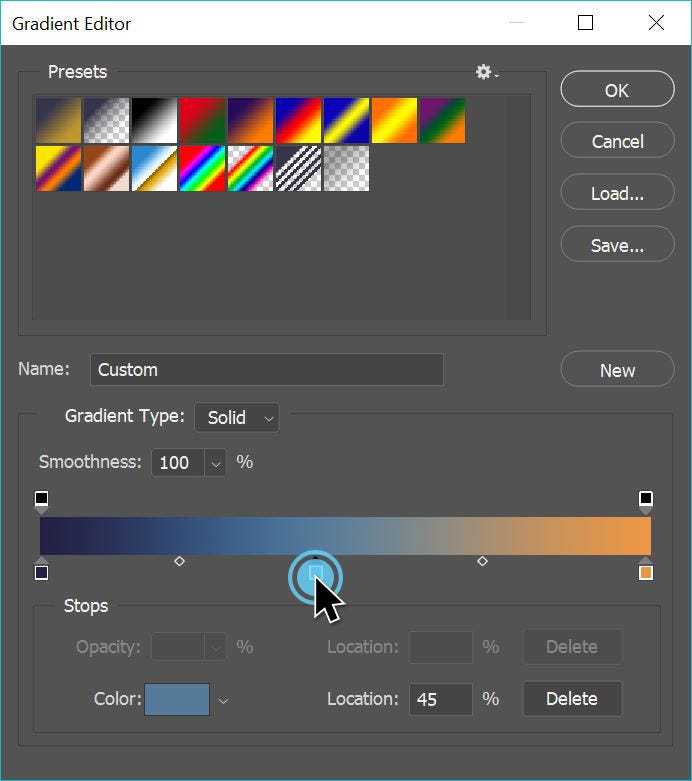692x781 pixels.
Task: Select the copper gradient preset
Action: click(x=107, y=168)
